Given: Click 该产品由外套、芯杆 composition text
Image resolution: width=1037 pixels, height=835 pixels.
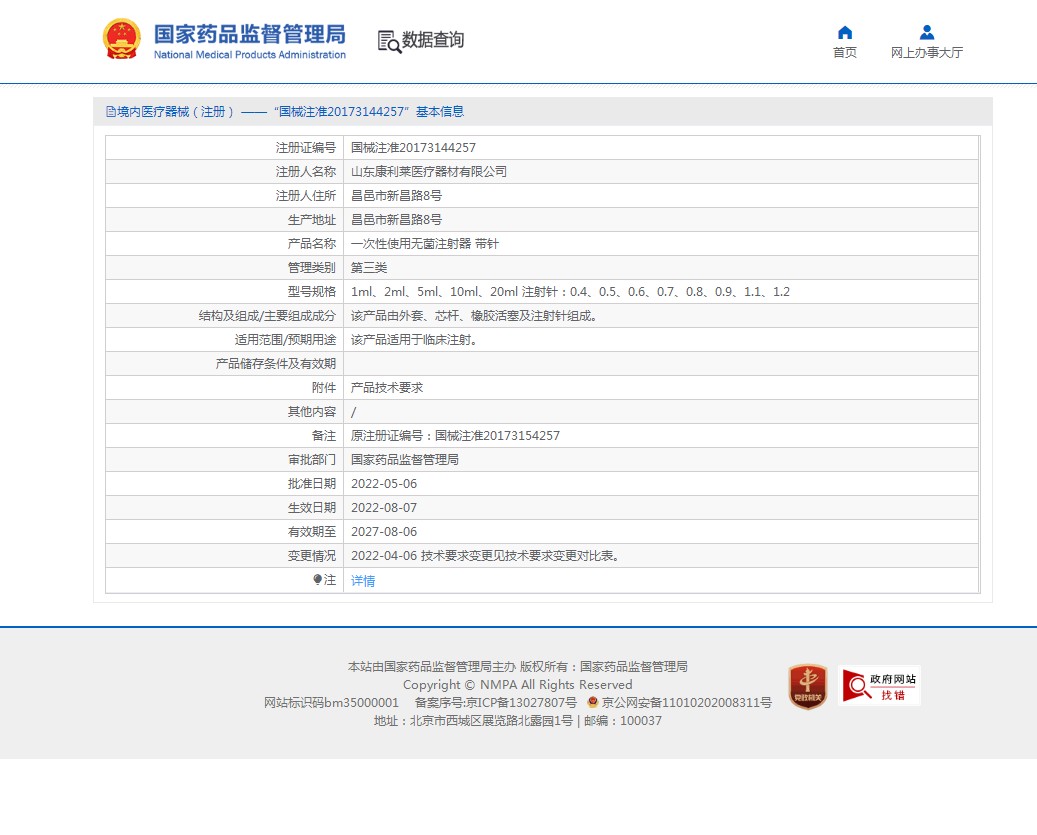Looking at the screenshot, I should [476, 315].
